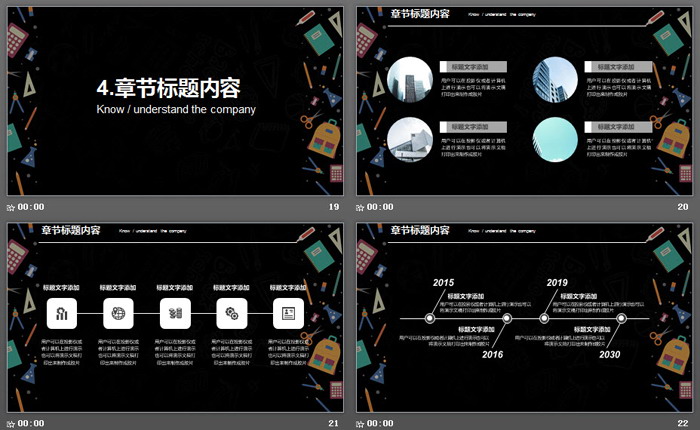Click the timeline marker above 2030
This screenshot has height=430, width=700.
coord(621,318)
